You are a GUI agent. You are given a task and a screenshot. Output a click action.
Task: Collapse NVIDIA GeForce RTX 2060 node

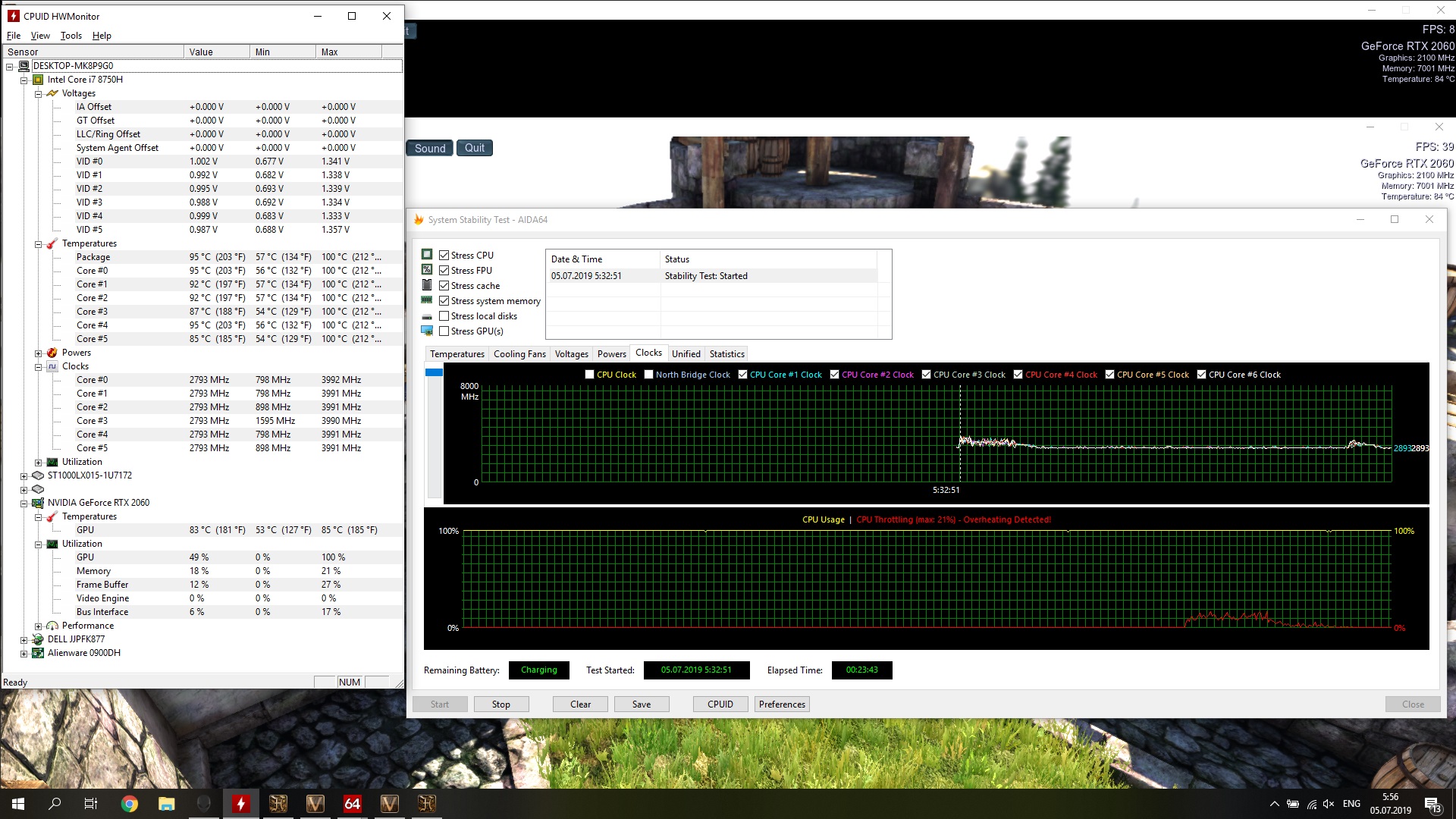click(x=24, y=503)
